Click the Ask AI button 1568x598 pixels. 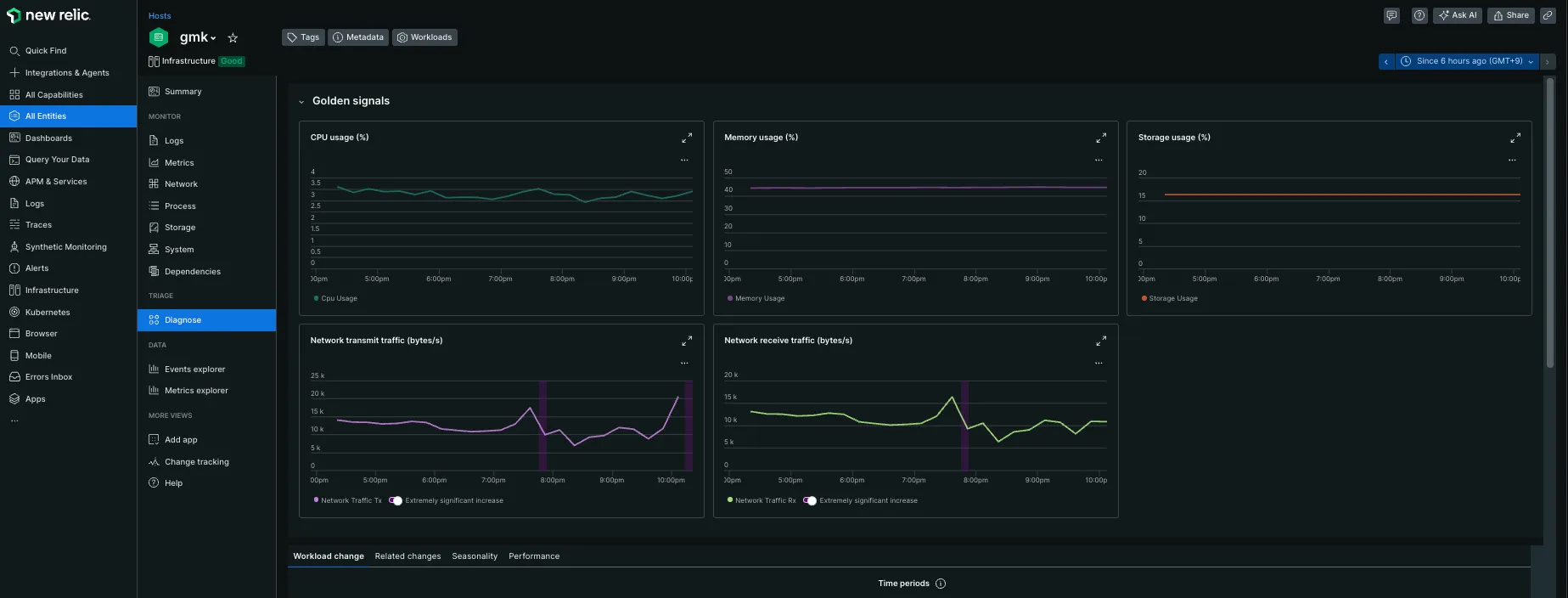pos(1458,15)
